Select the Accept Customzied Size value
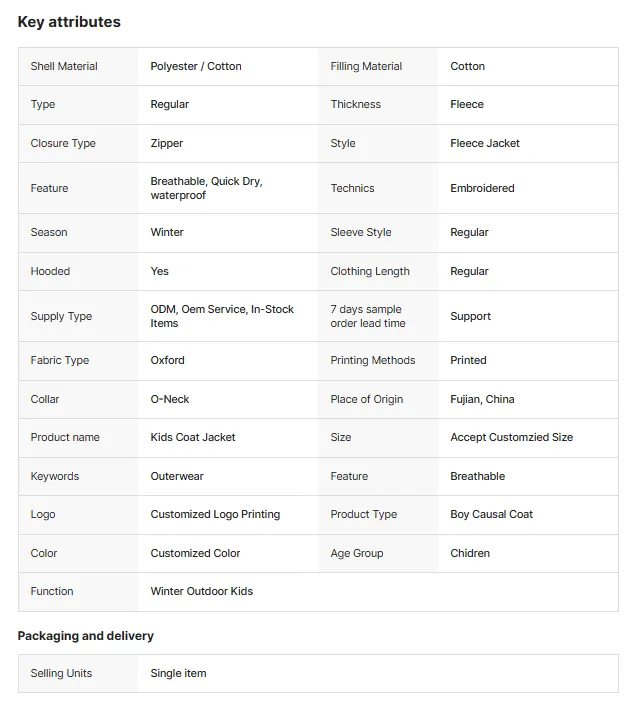Viewport: 640px width, 706px height. (512, 437)
